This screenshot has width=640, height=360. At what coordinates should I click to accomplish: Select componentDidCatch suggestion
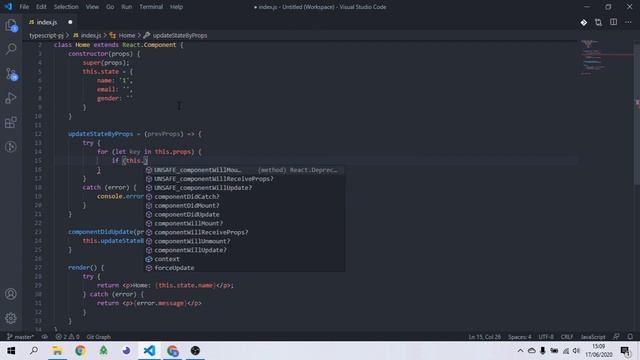[245, 197]
